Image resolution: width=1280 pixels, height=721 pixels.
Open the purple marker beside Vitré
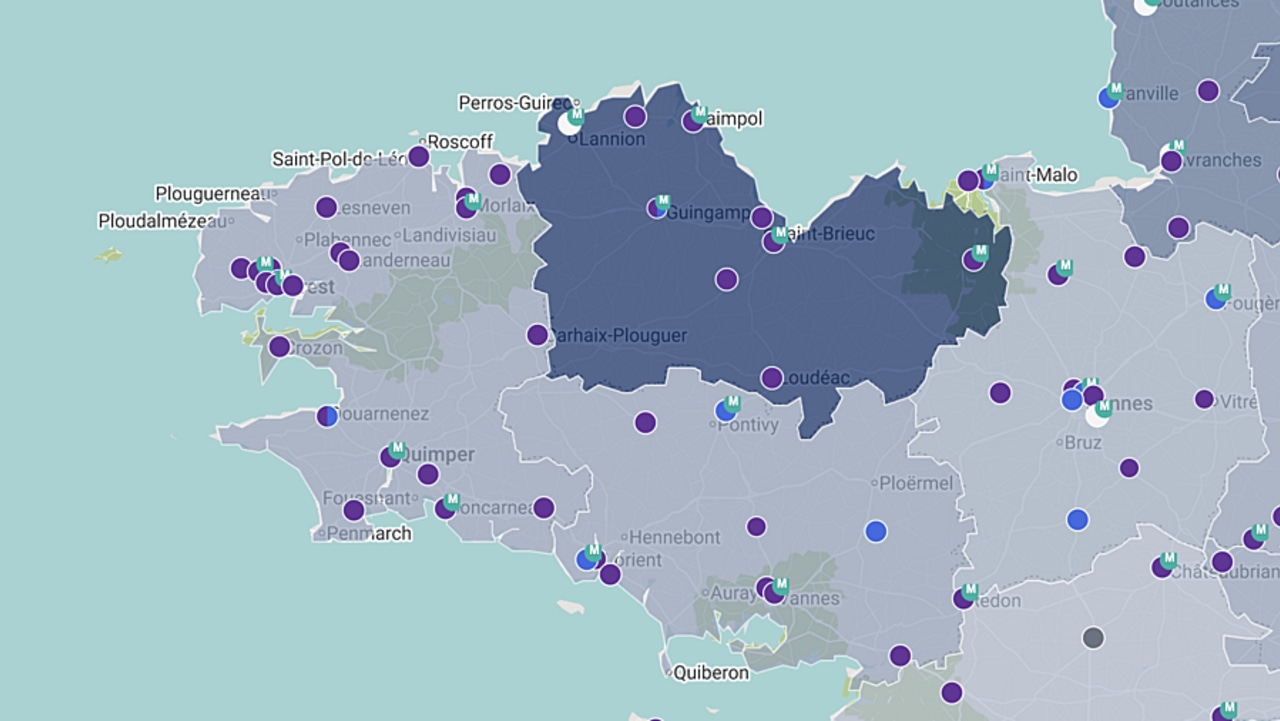(x=1204, y=399)
